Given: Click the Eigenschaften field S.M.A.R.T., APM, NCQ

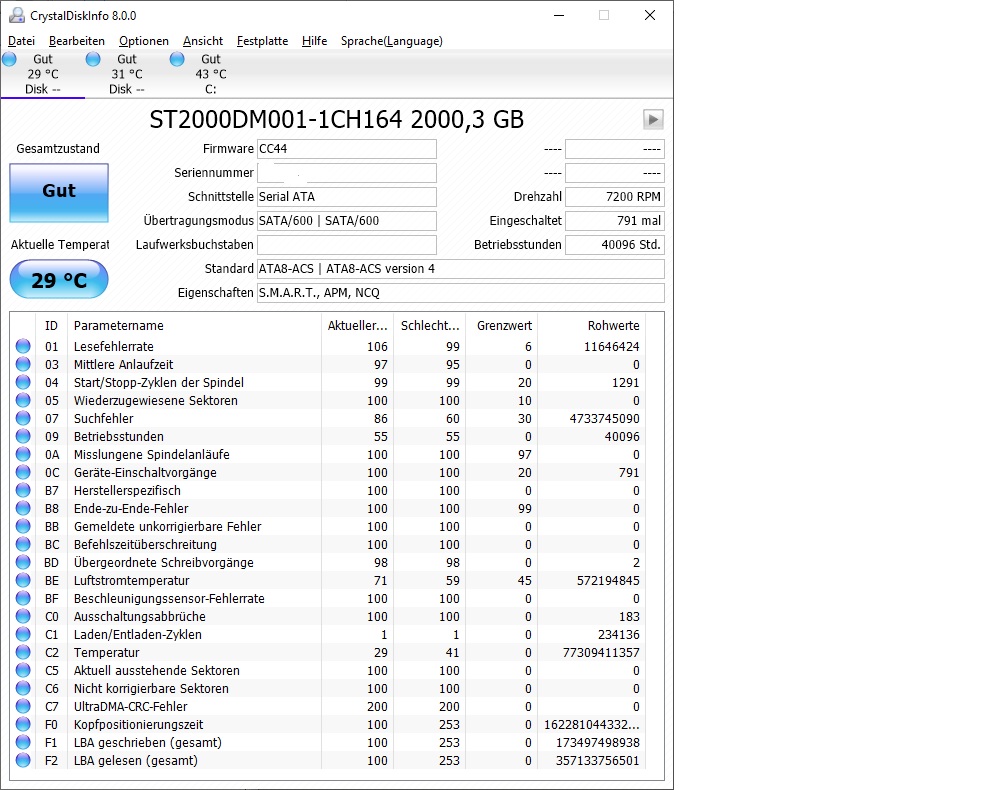Looking at the screenshot, I should click(461, 293).
